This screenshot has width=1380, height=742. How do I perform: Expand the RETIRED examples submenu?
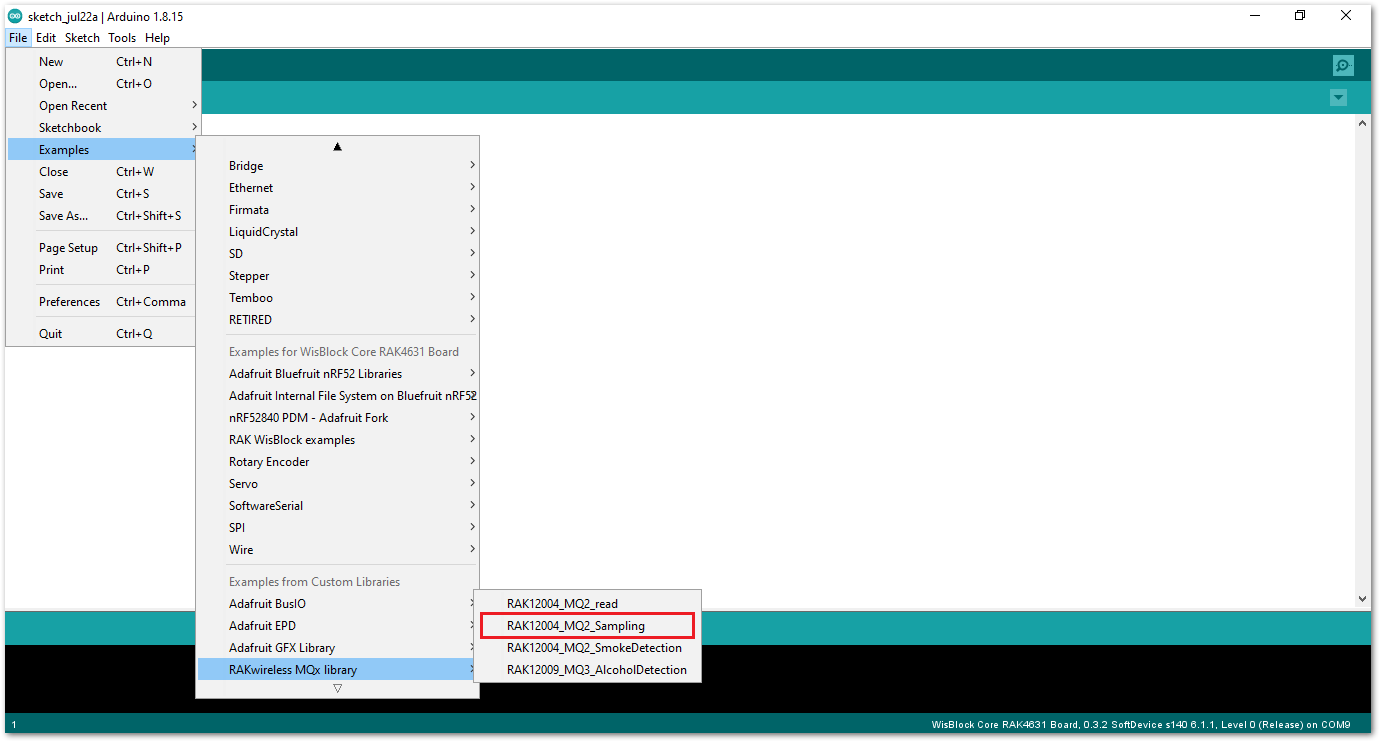click(x=338, y=320)
